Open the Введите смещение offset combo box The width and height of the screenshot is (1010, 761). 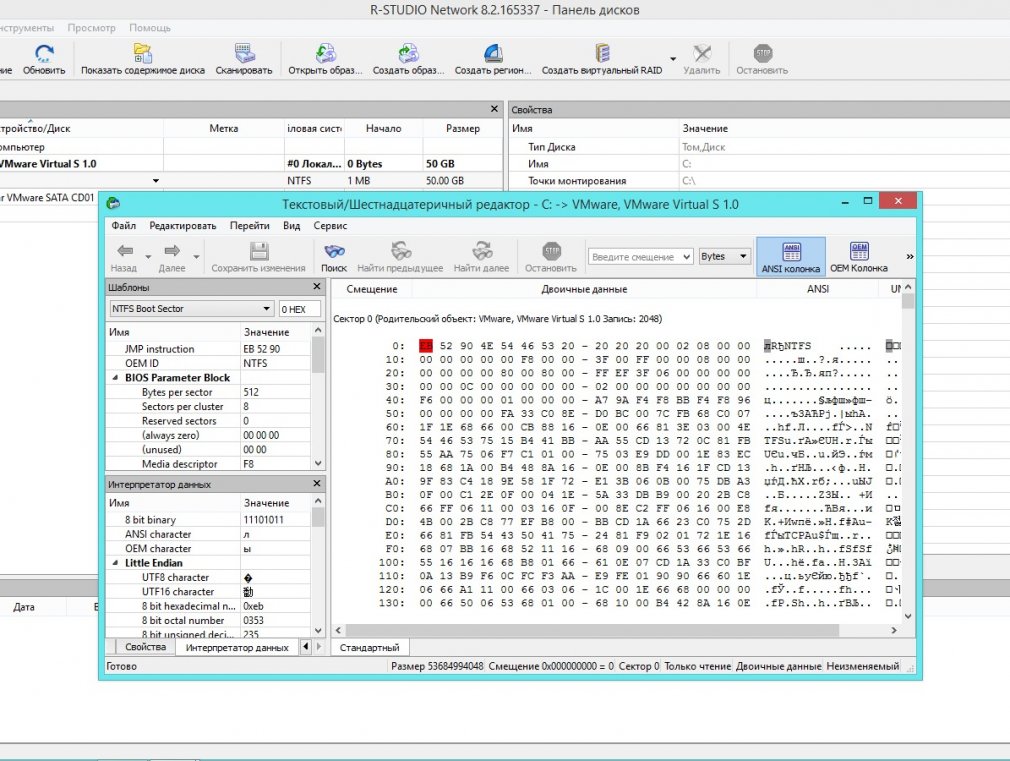click(640, 256)
